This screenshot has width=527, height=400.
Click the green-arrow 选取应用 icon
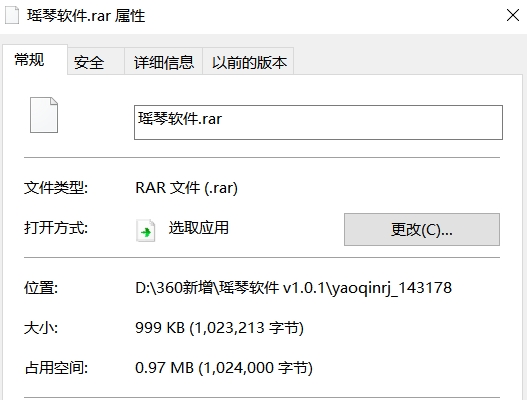click(146, 231)
